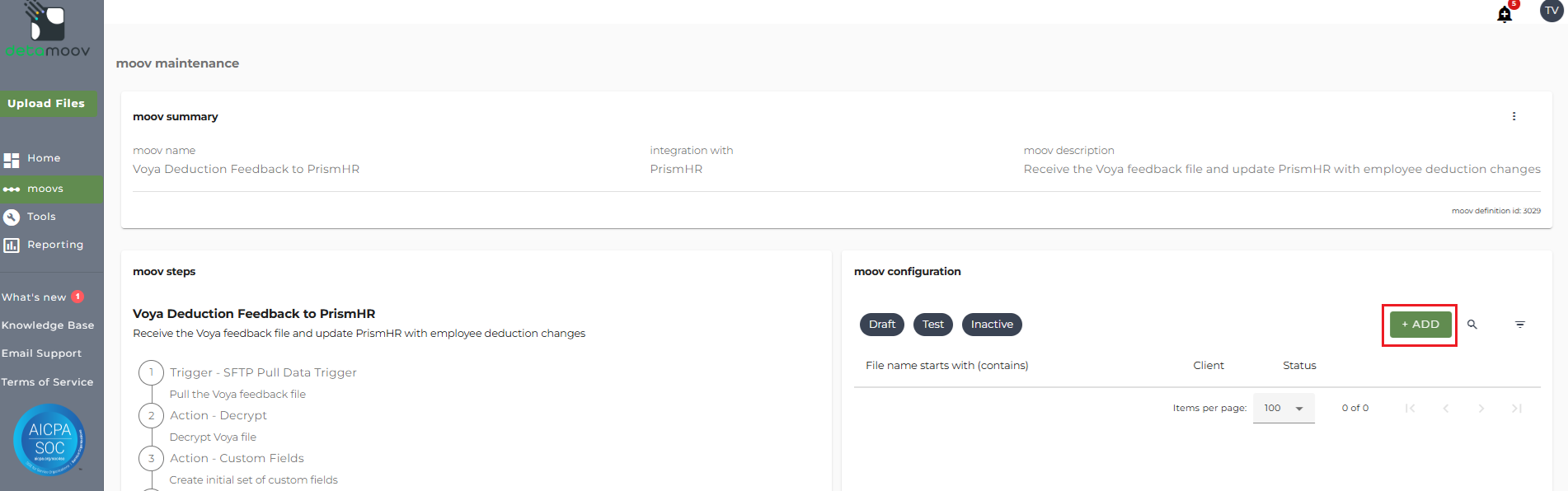Screen dimensions: 1568x491
Task: Open the TV user avatar menu
Action: tap(1552, 11)
